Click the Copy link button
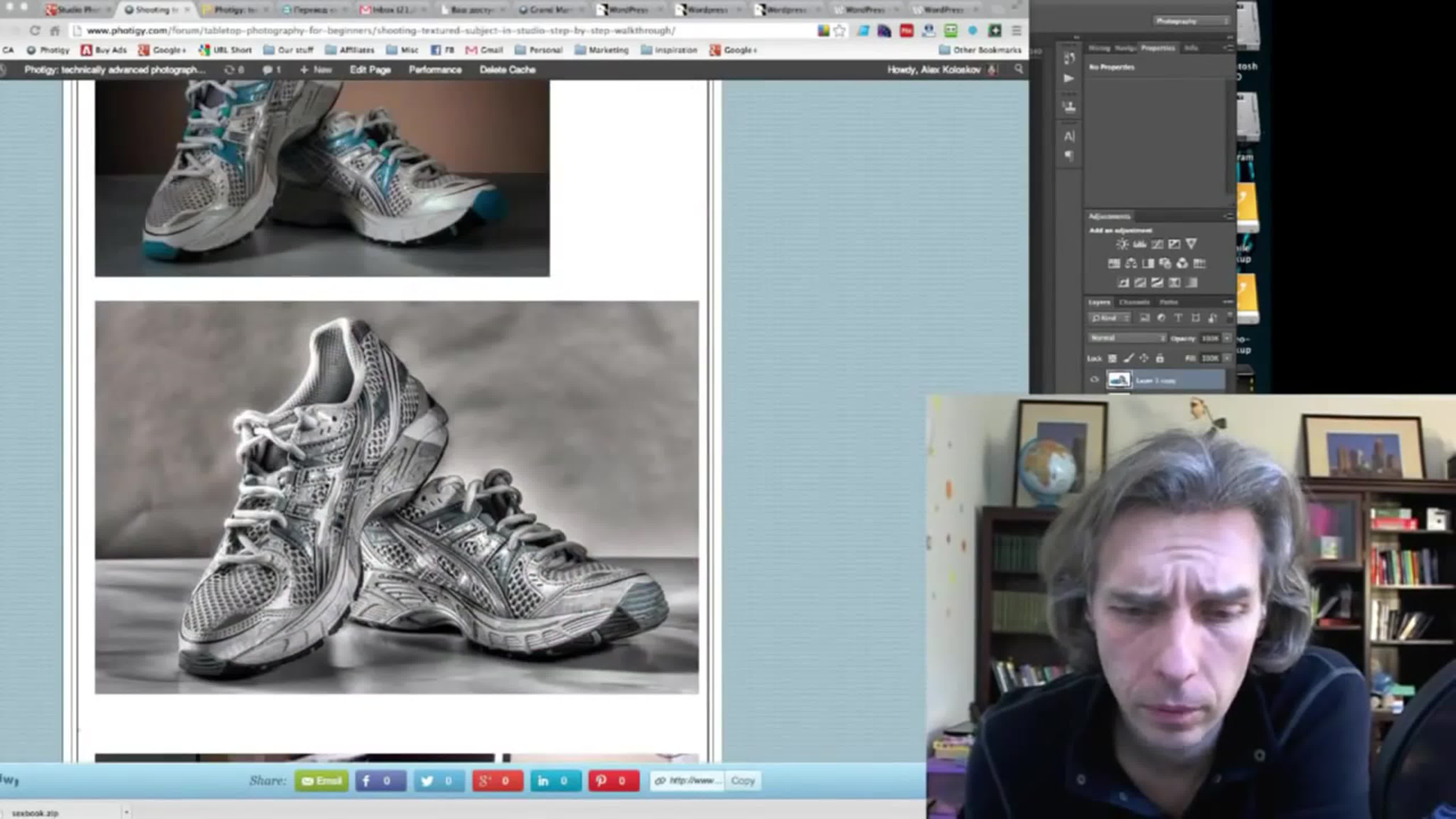1456x819 pixels. click(743, 781)
